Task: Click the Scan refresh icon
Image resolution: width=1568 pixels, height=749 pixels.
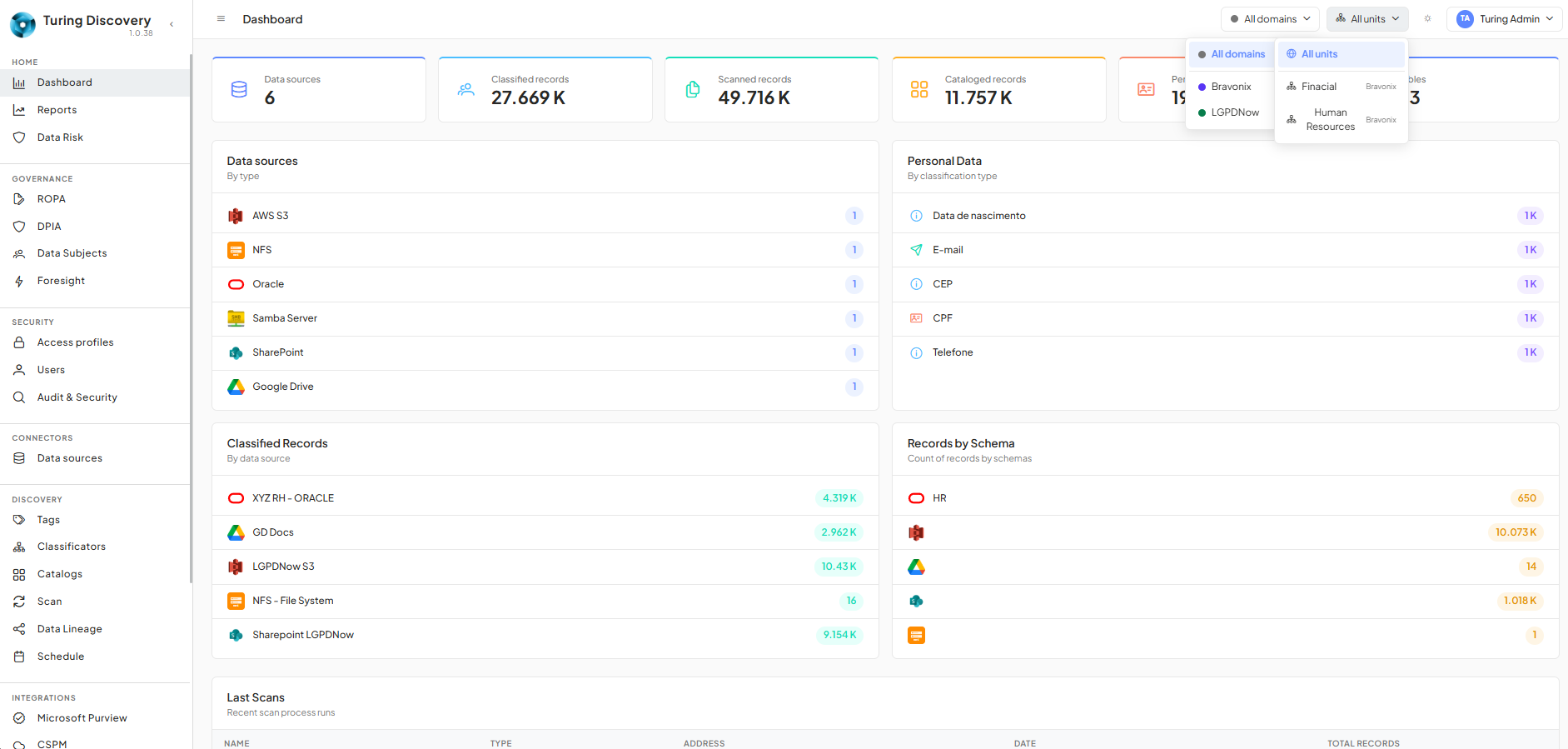Action: tap(19, 602)
